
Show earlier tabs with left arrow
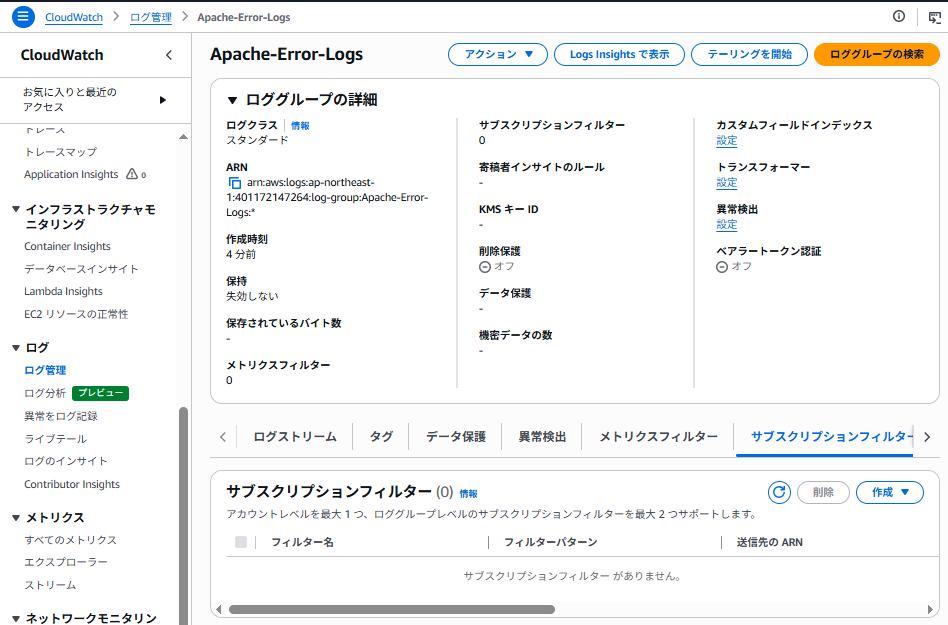pos(223,436)
